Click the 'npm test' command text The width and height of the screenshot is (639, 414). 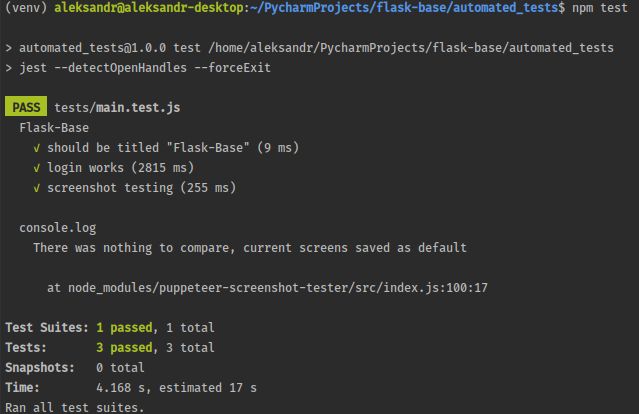pos(599,8)
